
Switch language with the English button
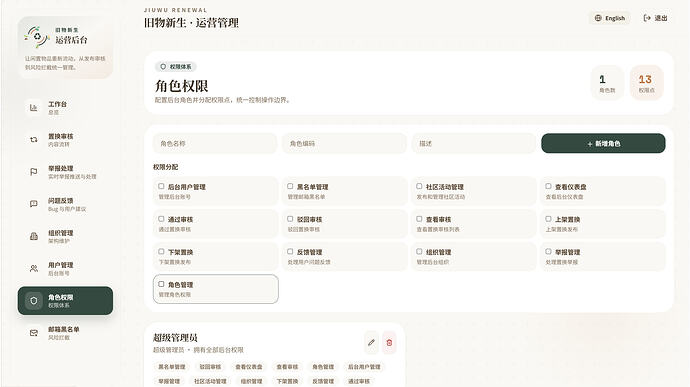(x=610, y=18)
